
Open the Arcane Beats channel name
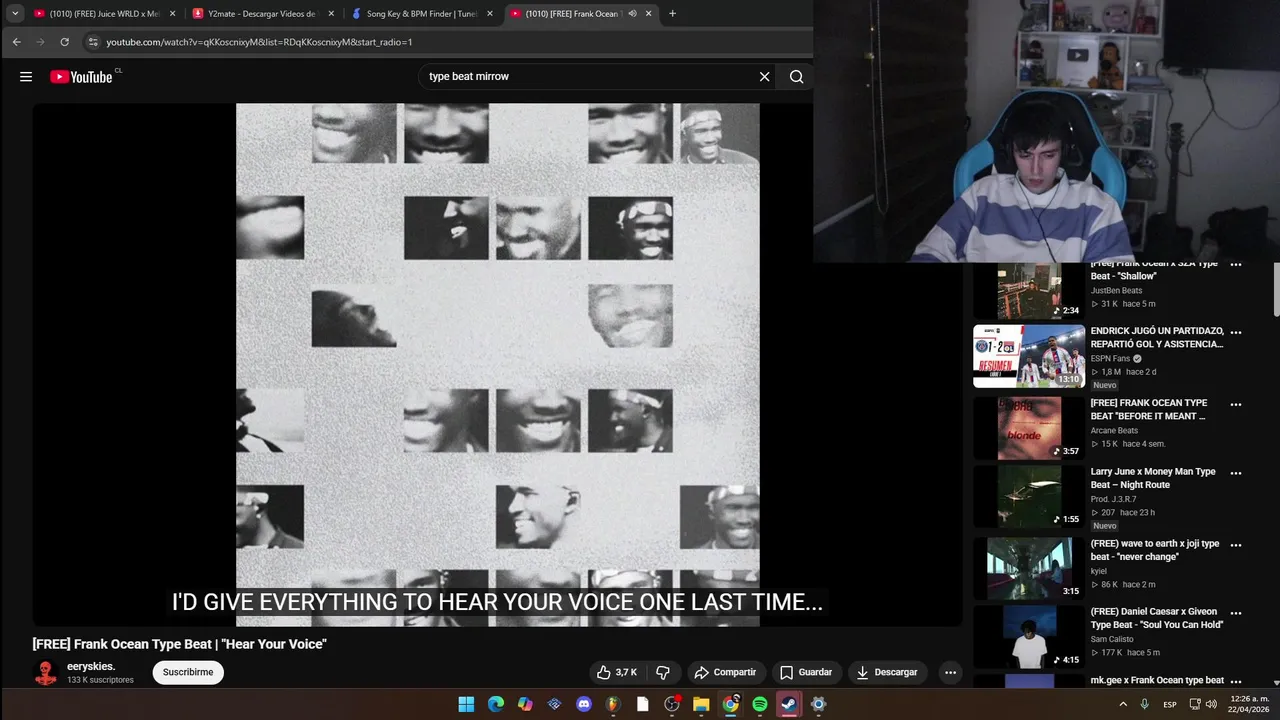pos(1114,430)
